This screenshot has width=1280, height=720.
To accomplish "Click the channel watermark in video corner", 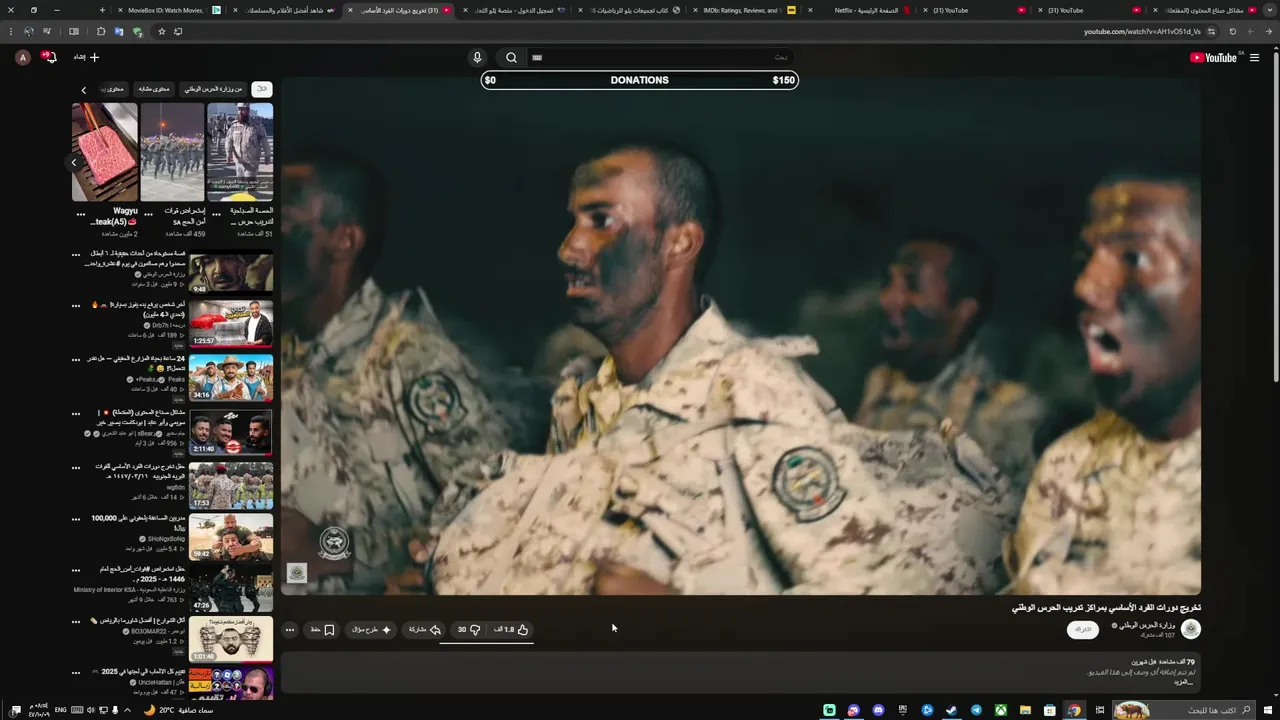I will tap(297, 572).
